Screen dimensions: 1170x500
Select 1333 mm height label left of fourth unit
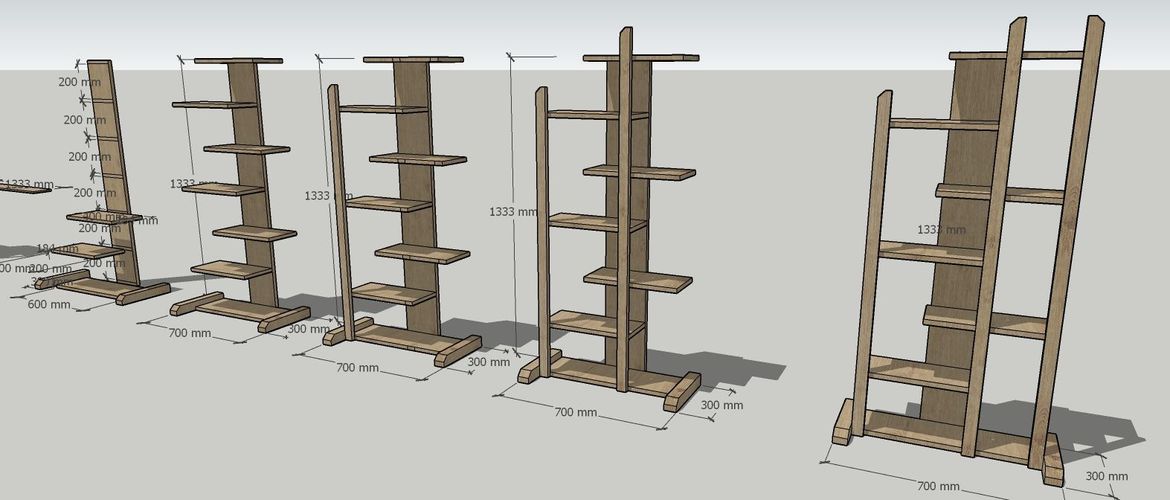pos(516,212)
